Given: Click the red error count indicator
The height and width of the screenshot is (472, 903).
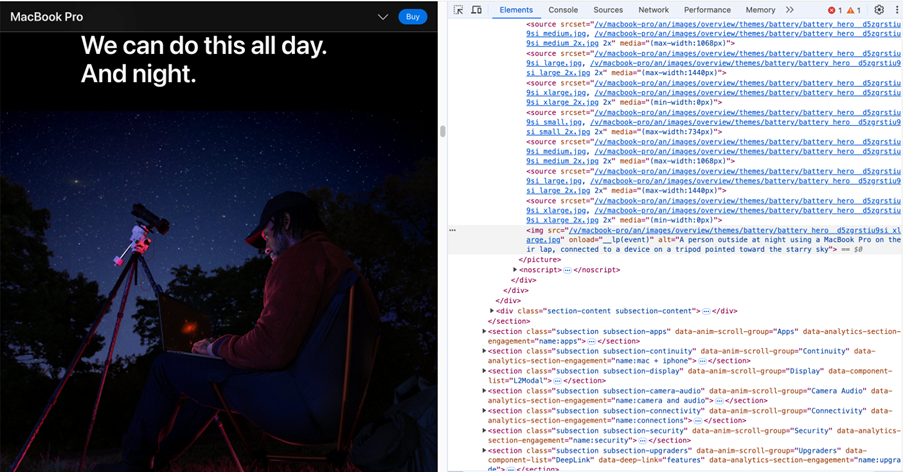Looking at the screenshot, I should pyautogui.click(x=835, y=10).
